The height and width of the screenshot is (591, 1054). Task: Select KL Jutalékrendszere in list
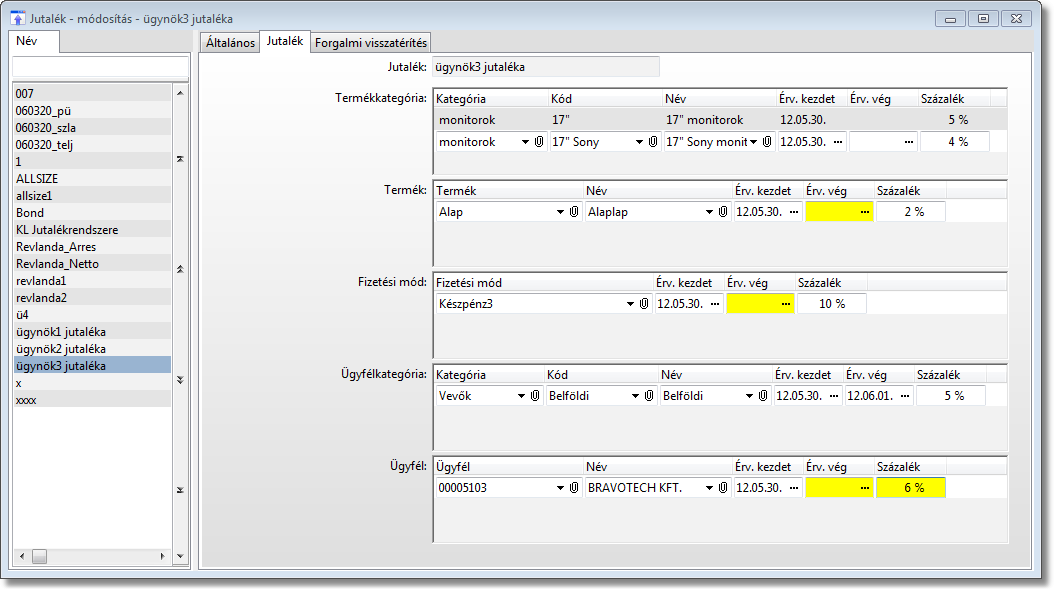[92, 230]
